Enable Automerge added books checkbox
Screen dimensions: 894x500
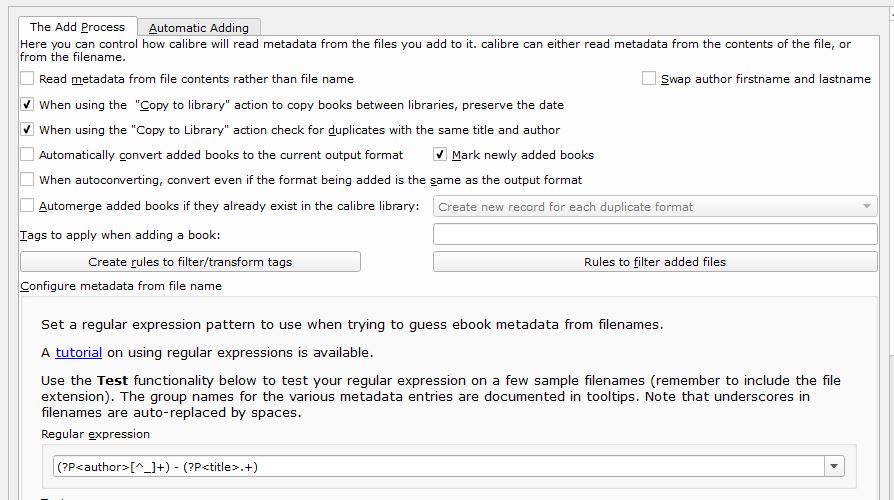[28, 206]
